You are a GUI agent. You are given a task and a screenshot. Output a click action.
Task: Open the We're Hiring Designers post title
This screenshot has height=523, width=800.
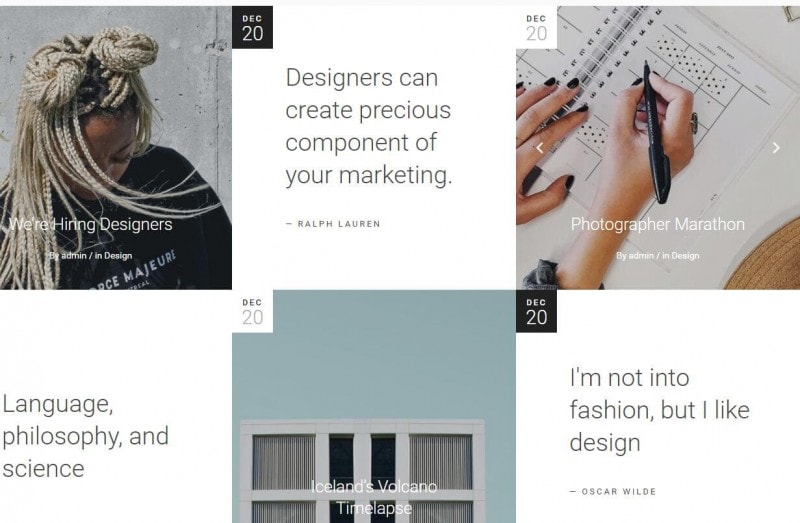[91, 224]
